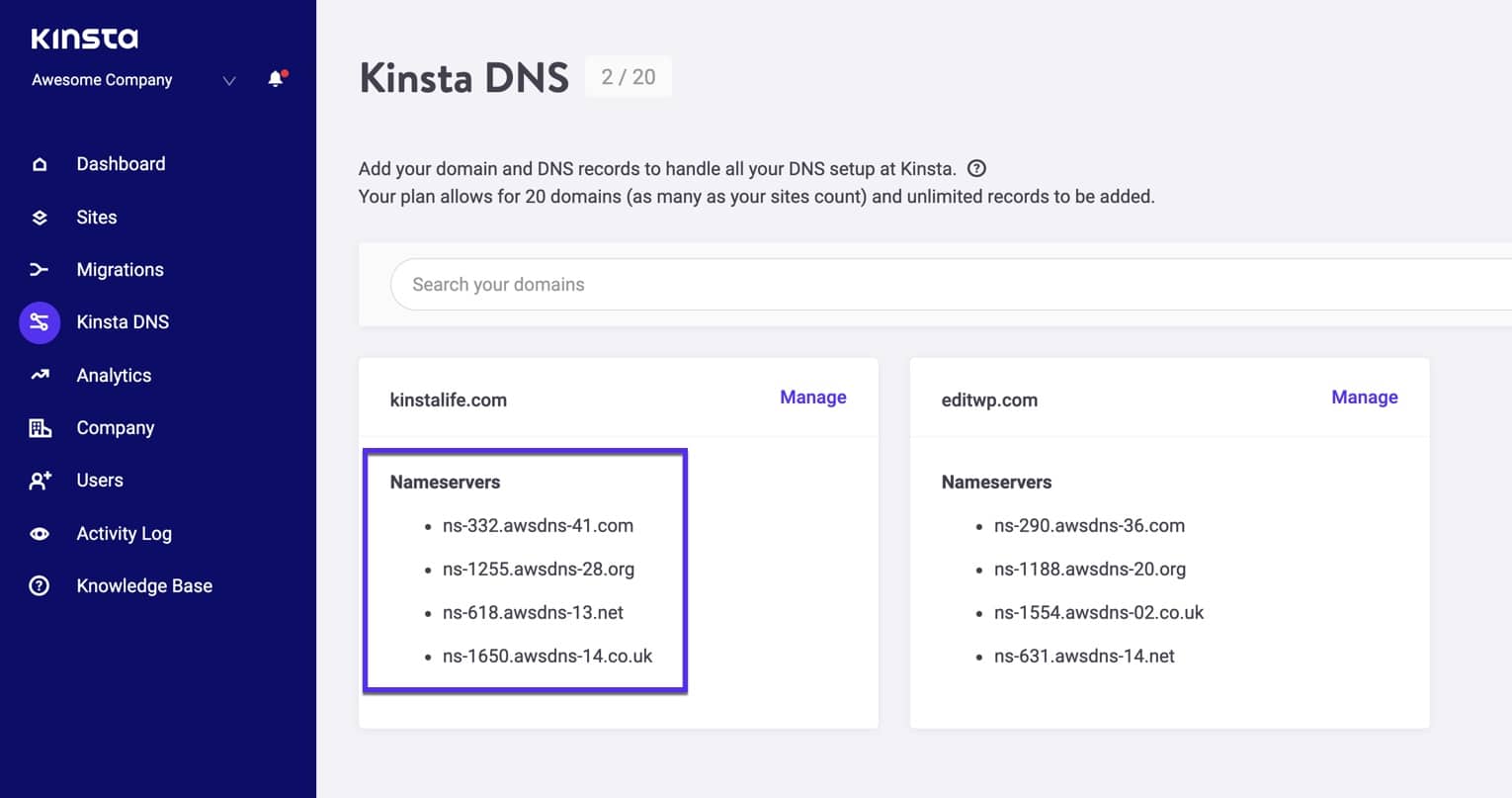This screenshot has width=1512, height=798.
Task: Open the notification bell
Action: (x=276, y=80)
